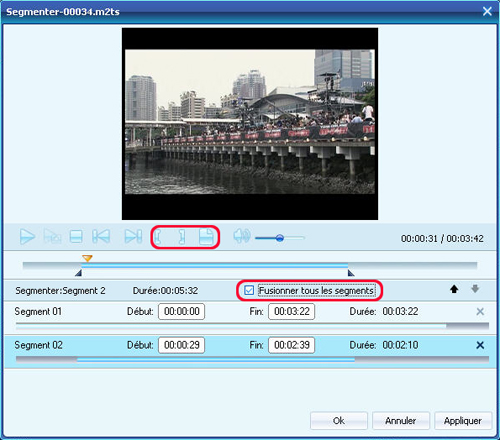Set segment end point bracket icon
Viewport: 500px width, 440px height.
[x=181, y=237]
